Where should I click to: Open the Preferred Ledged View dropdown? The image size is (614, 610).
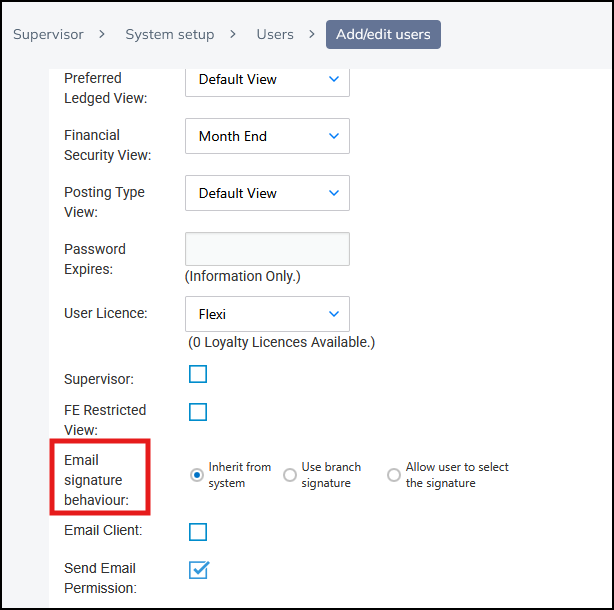click(x=267, y=79)
